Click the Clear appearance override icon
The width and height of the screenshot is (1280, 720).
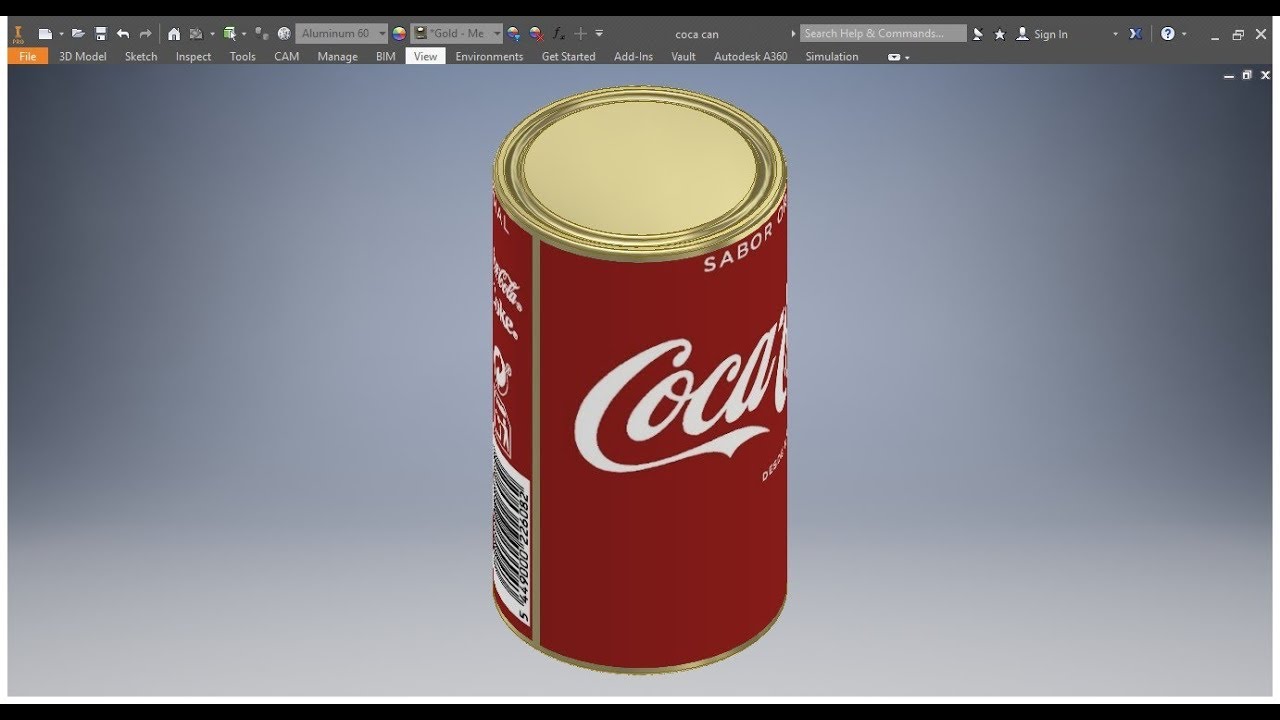pos(536,34)
